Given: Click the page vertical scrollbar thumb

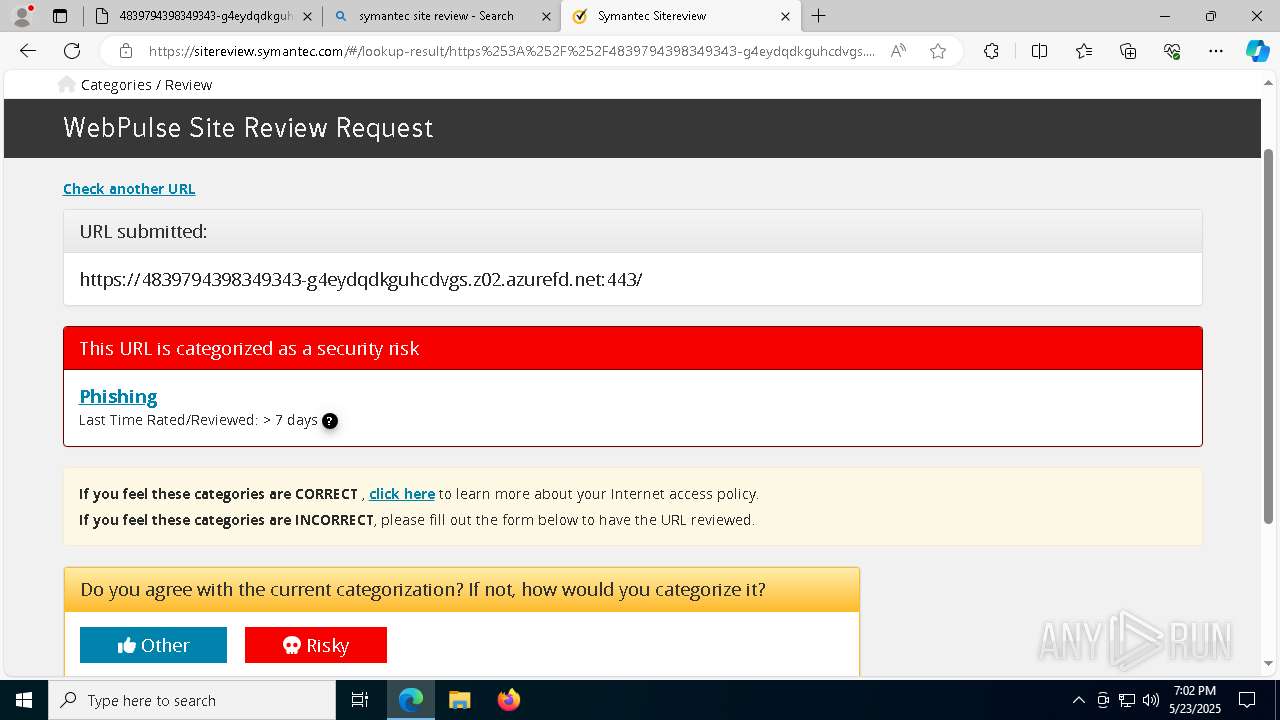Looking at the screenshot, I should (1269, 335).
